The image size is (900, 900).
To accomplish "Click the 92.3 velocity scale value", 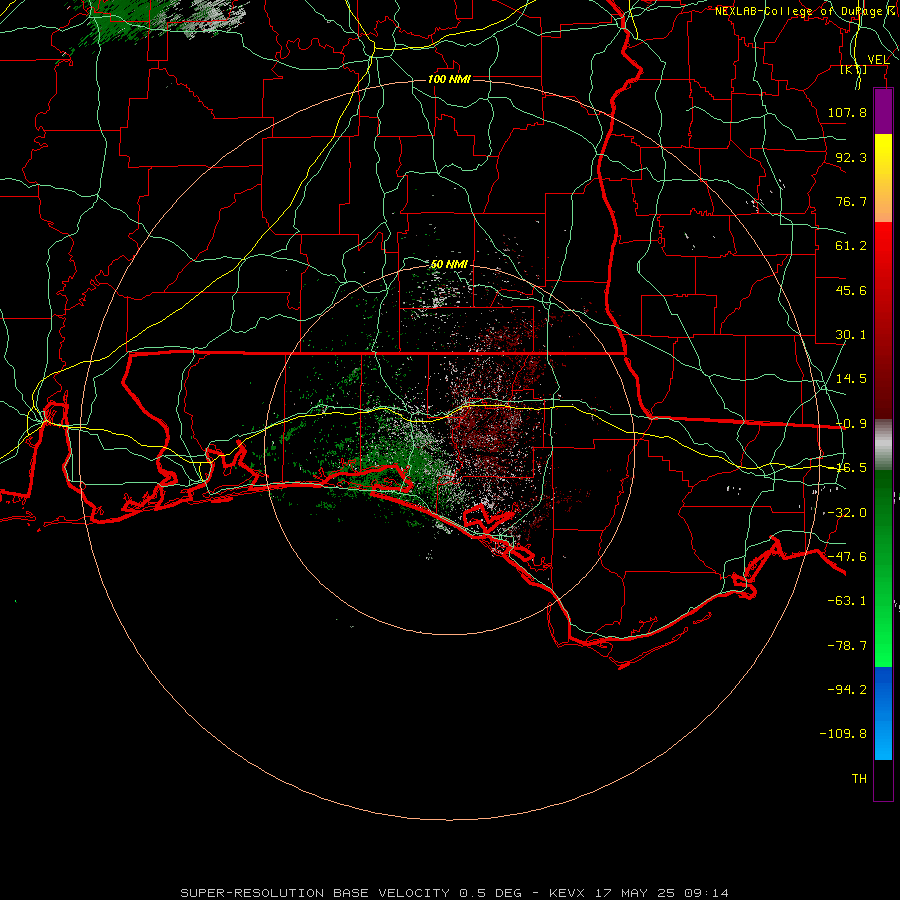I will 851,157.
